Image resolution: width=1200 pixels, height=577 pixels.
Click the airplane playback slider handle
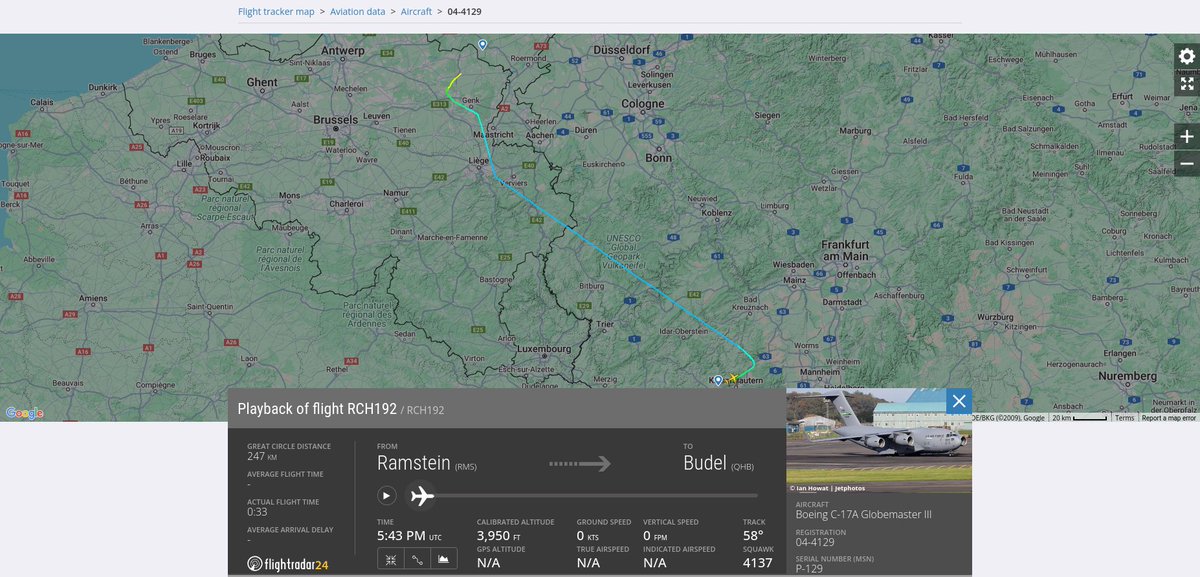pyautogui.click(x=422, y=495)
